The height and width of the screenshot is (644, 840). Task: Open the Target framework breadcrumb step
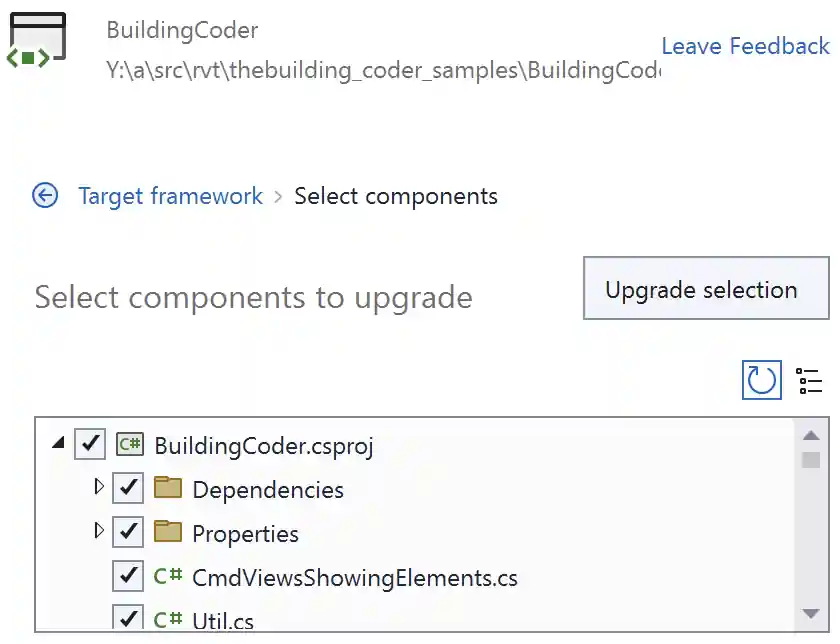(x=170, y=196)
